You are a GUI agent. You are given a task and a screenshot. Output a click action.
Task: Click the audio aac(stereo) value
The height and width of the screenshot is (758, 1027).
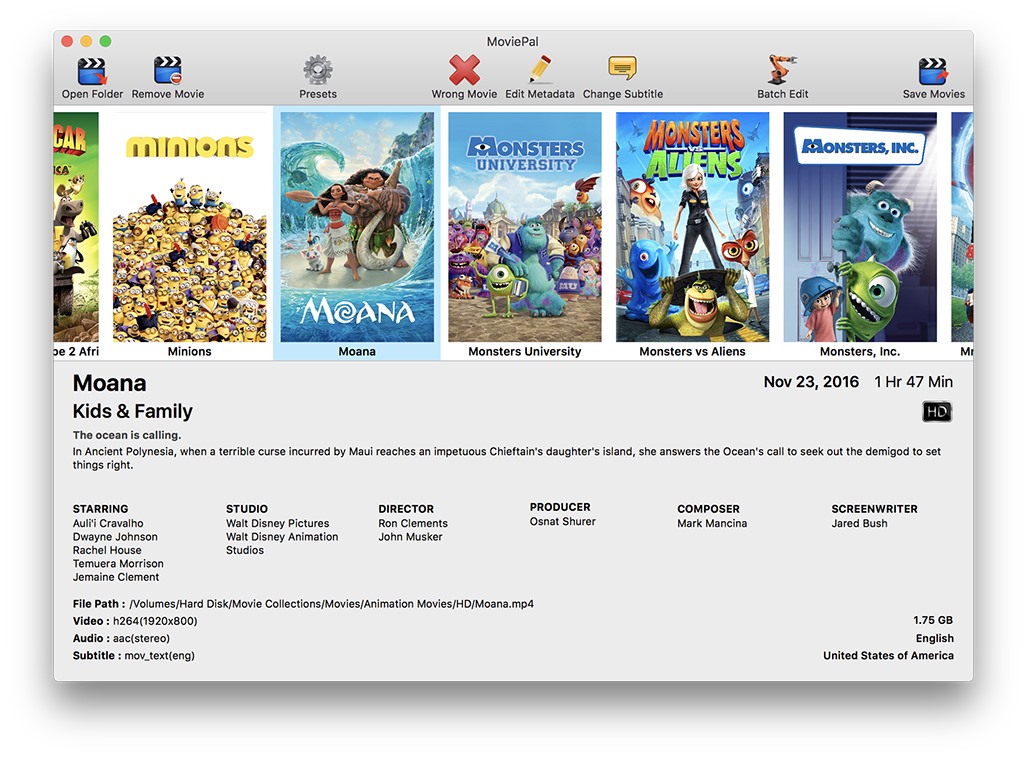141,638
